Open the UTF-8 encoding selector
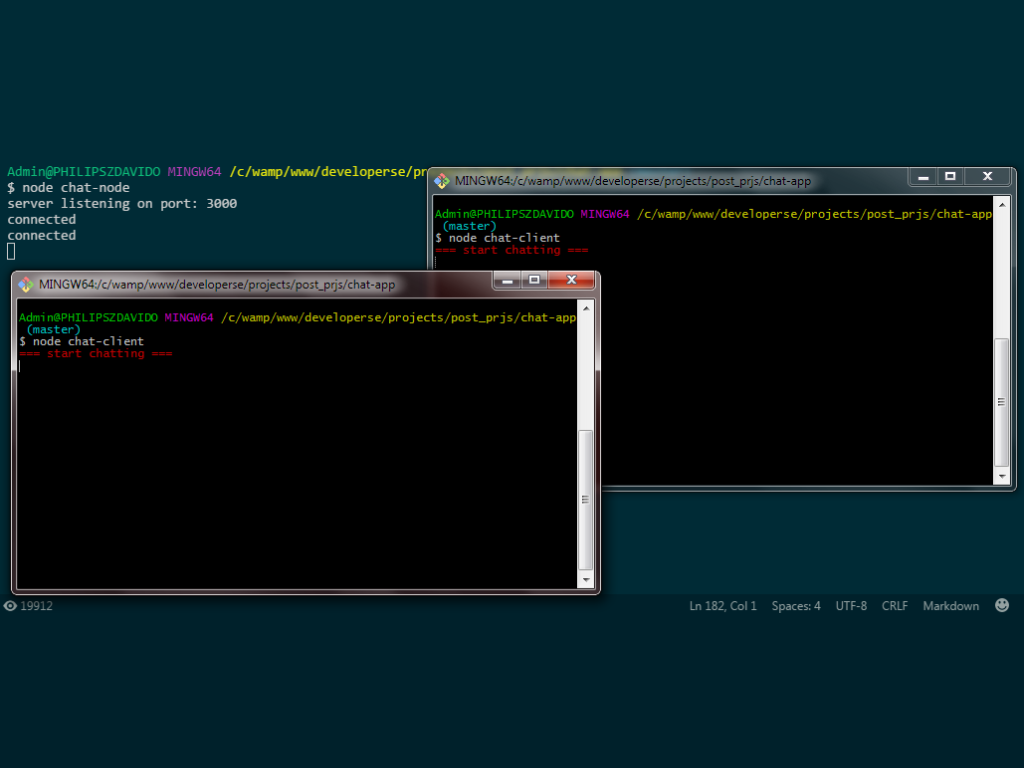 coord(851,606)
